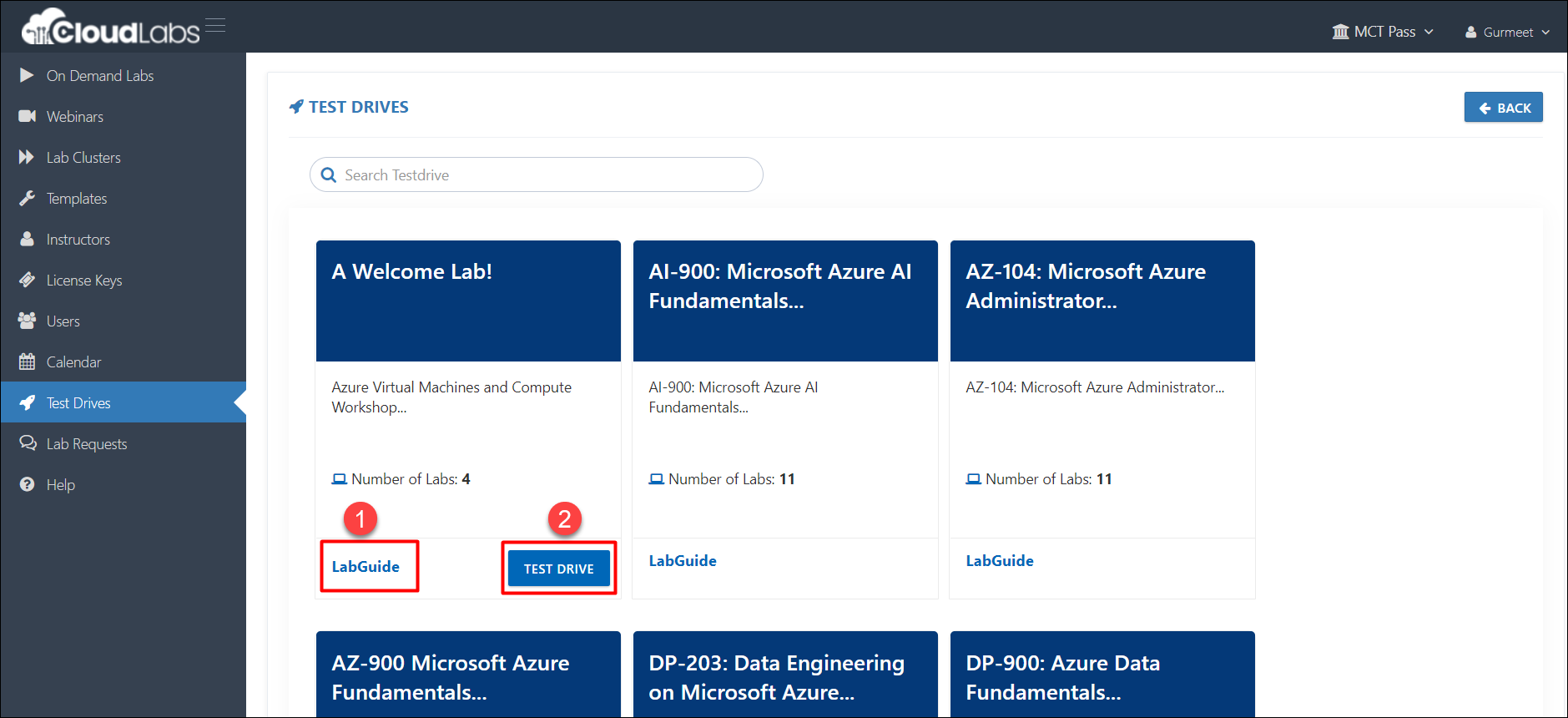Select AI-900 Microsoft Azure AI Fundamentals card header
The width and height of the screenshot is (1568, 718).
click(x=785, y=301)
